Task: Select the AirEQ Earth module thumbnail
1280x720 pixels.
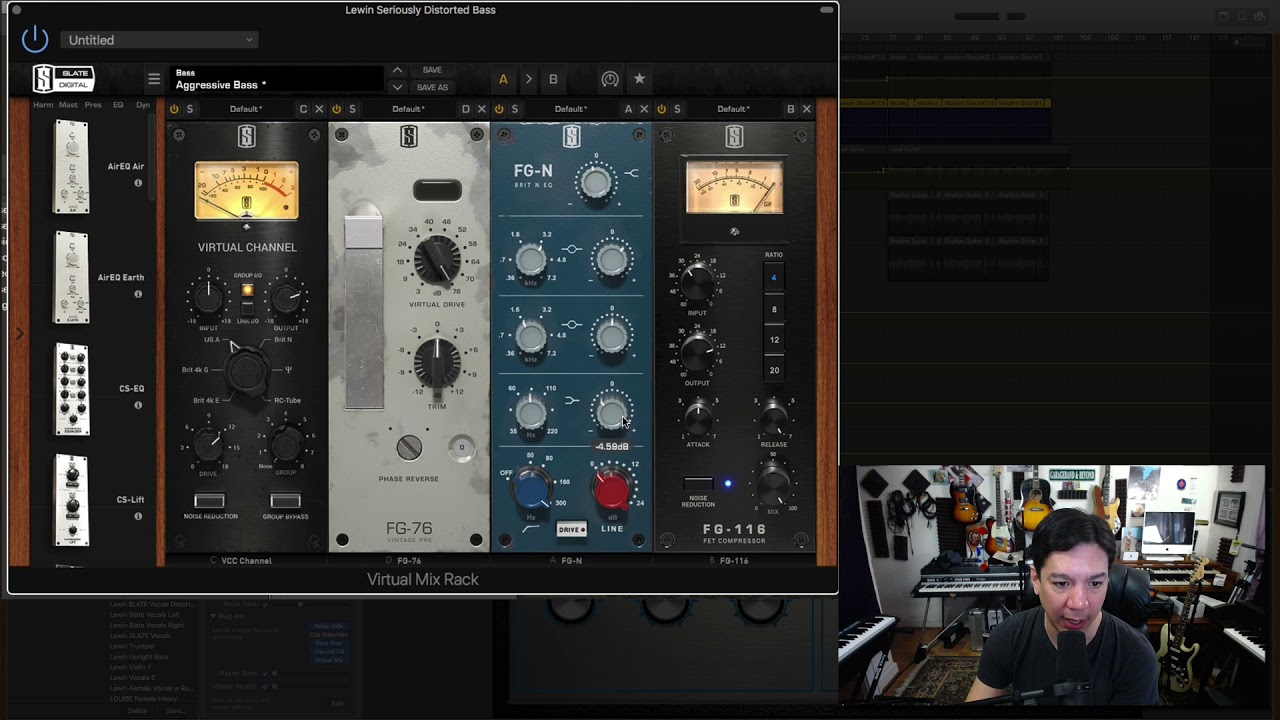Action: 71,278
